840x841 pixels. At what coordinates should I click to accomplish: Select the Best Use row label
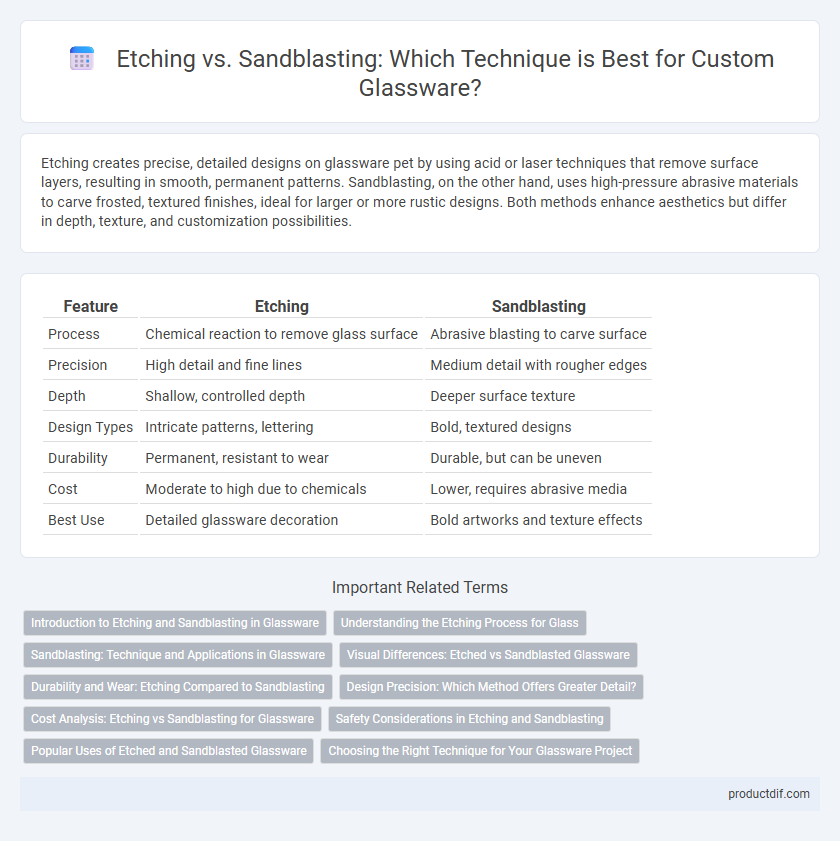[x=76, y=520]
